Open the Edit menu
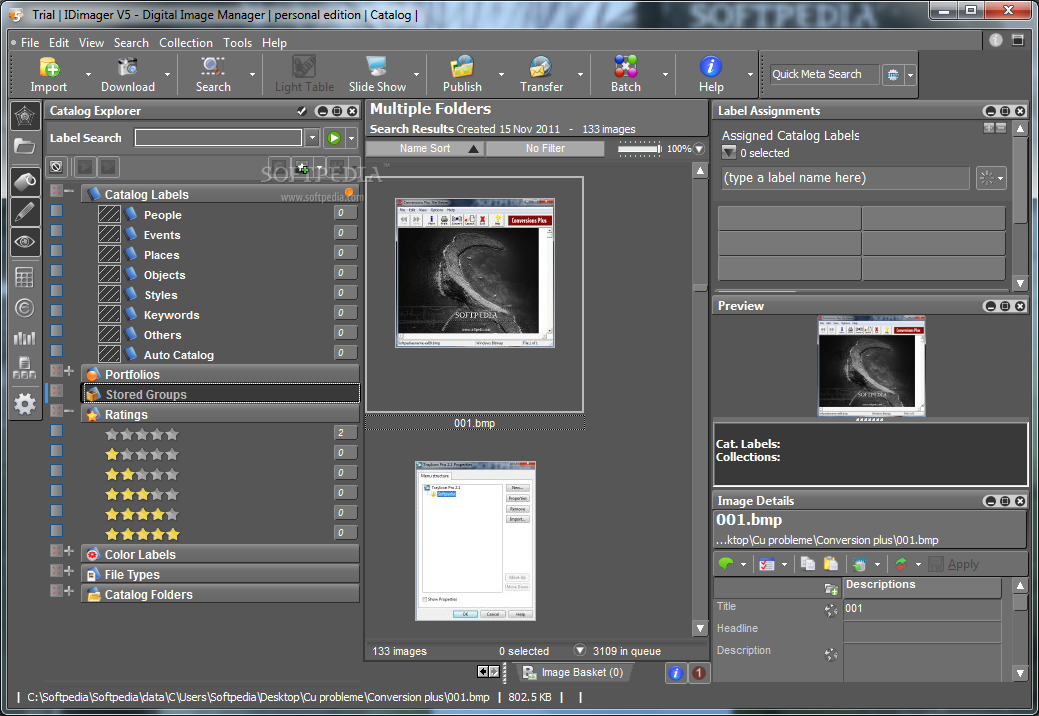 point(59,43)
